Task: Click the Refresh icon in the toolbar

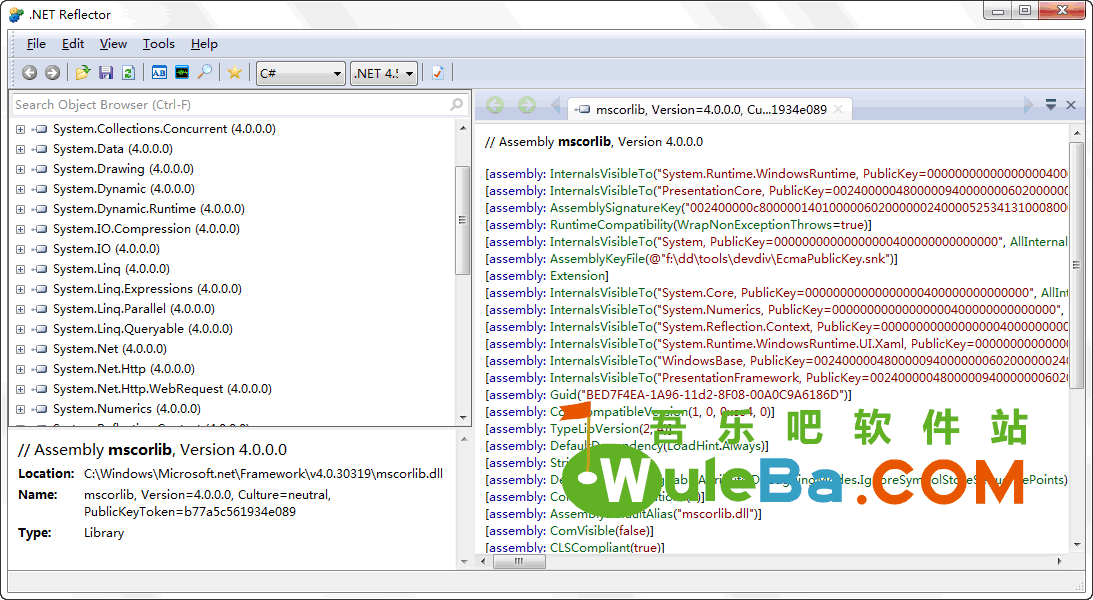Action: click(x=128, y=72)
